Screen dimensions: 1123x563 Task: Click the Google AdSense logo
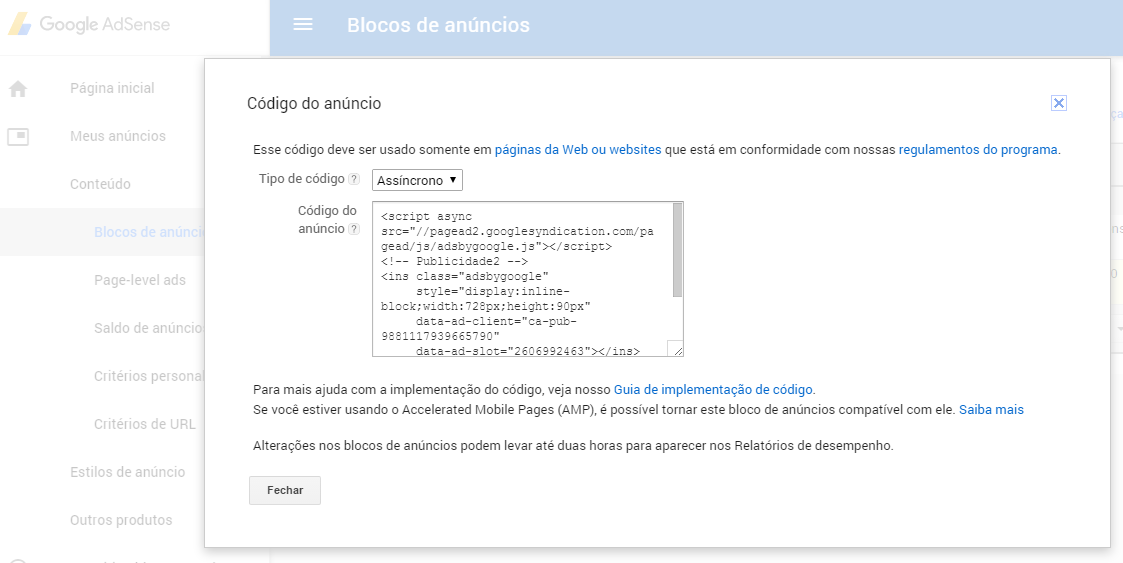tap(90, 24)
